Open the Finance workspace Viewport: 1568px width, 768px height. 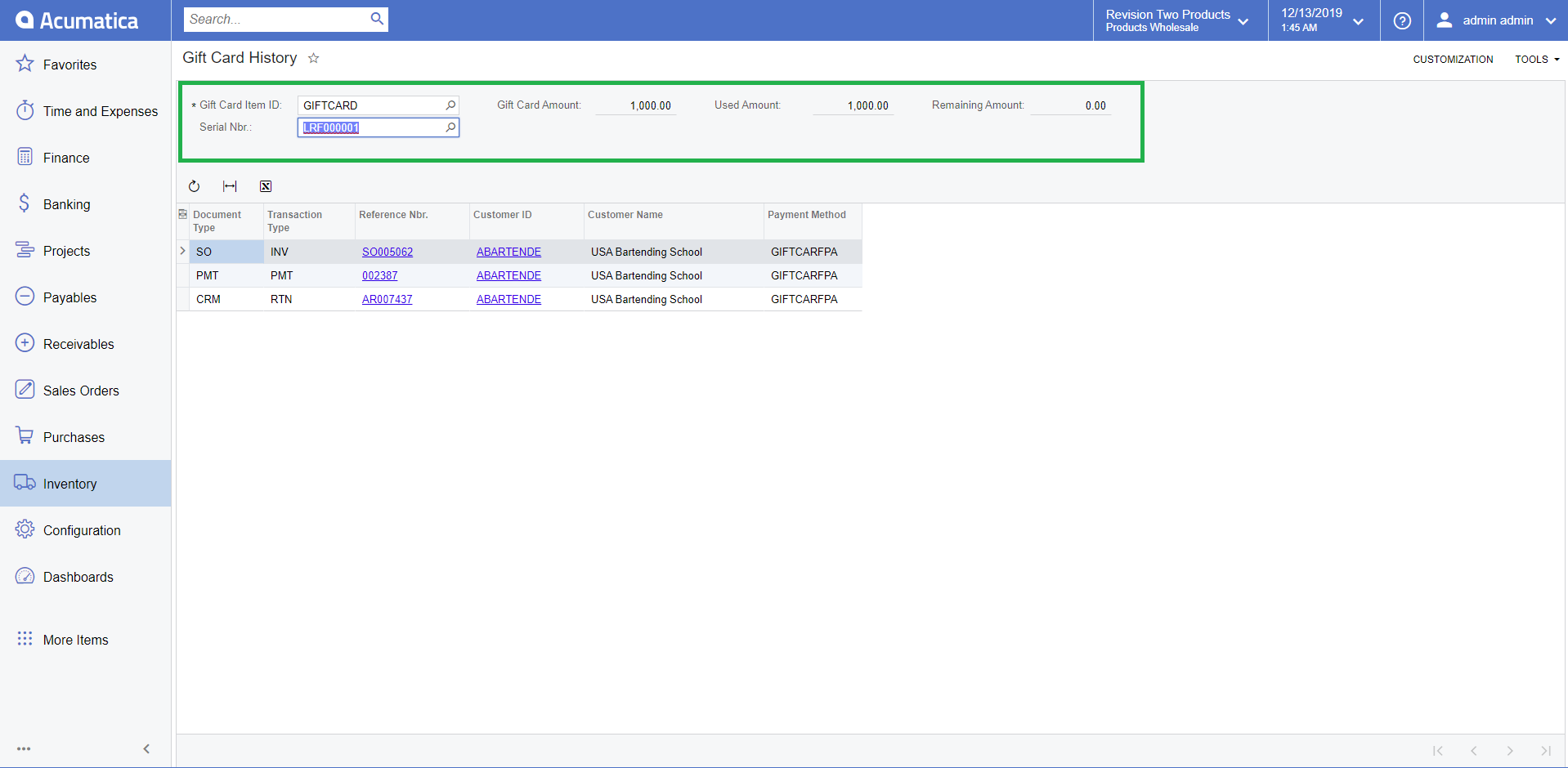85,158
